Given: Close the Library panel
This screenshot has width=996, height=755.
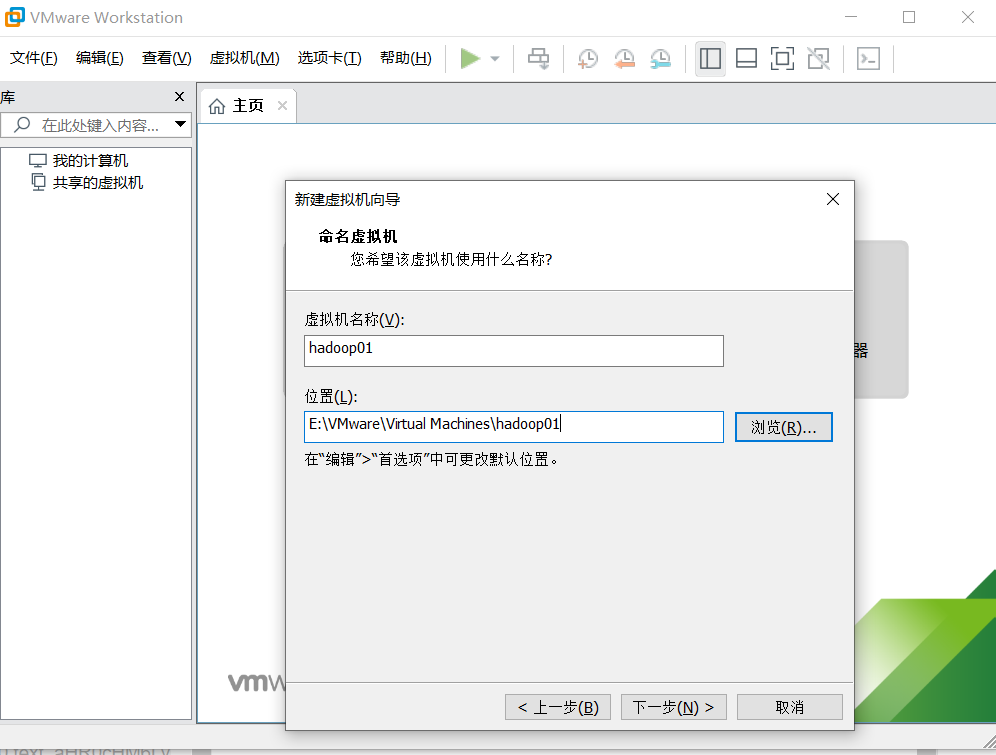Looking at the screenshot, I should [179, 97].
